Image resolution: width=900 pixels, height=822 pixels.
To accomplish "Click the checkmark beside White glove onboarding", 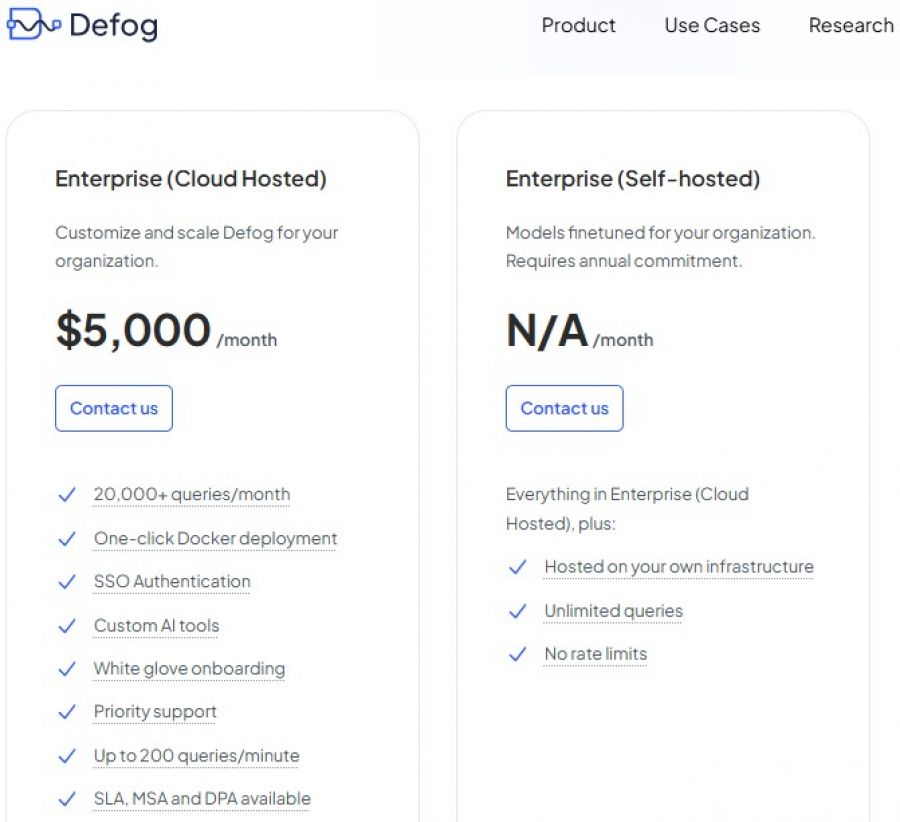I will coord(67,669).
